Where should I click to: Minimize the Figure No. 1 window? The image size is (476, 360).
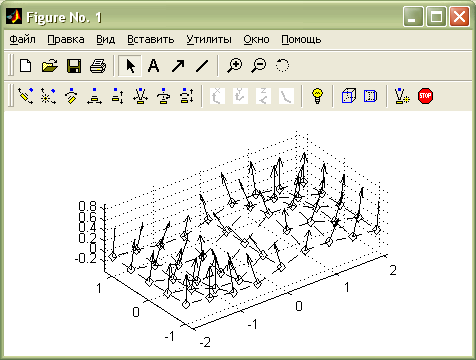pyautogui.click(x=413, y=17)
